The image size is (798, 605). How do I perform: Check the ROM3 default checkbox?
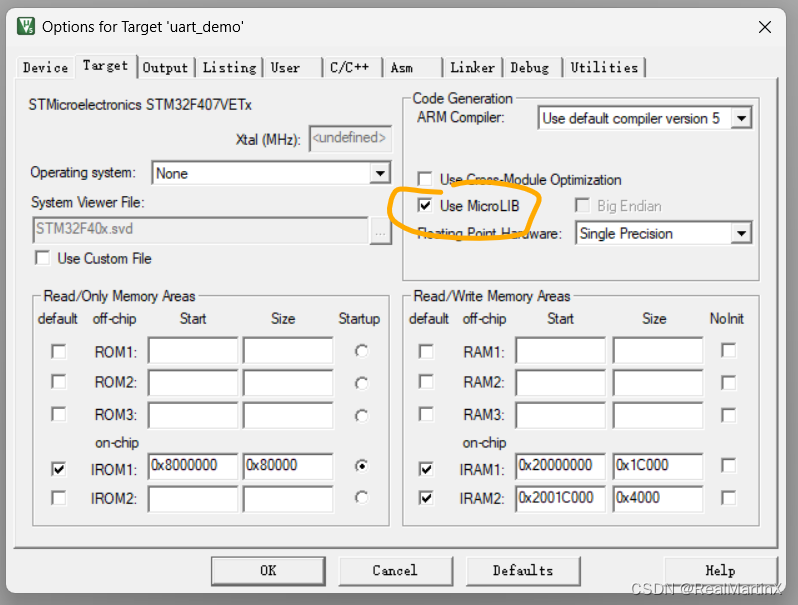[59, 414]
